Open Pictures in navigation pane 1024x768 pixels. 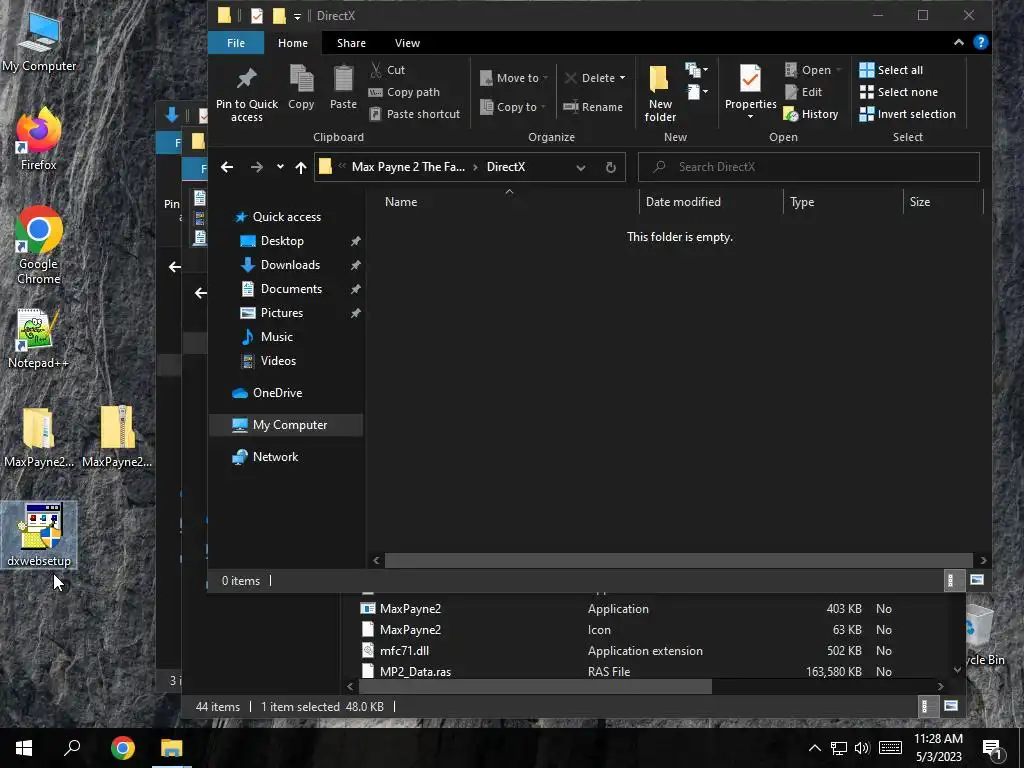(281, 313)
